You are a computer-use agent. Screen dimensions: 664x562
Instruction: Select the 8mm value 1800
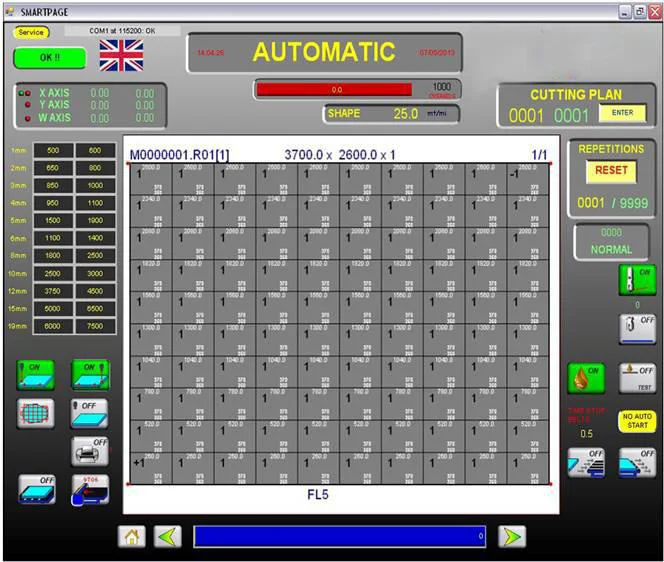coord(53,256)
